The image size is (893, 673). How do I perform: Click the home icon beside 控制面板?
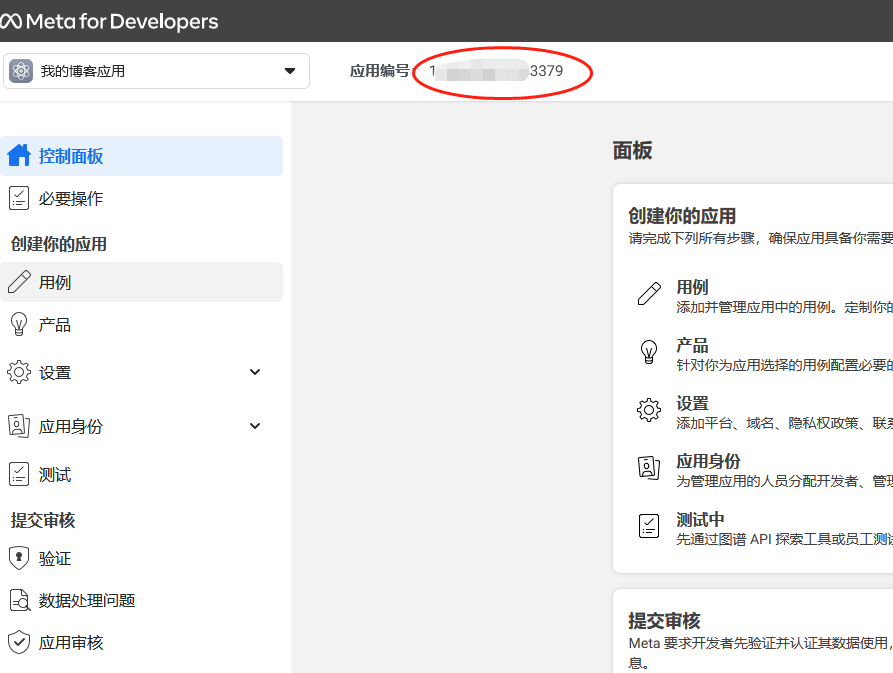tap(19, 155)
